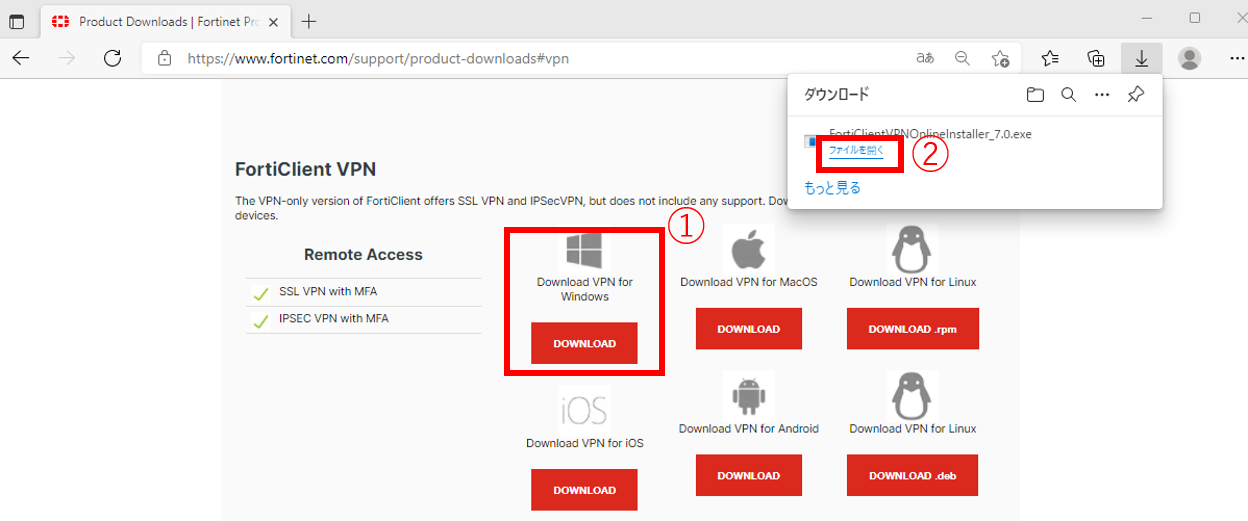Click the zoom out magnifier icon
Screen dimensions: 1248x521
(x=963, y=58)
